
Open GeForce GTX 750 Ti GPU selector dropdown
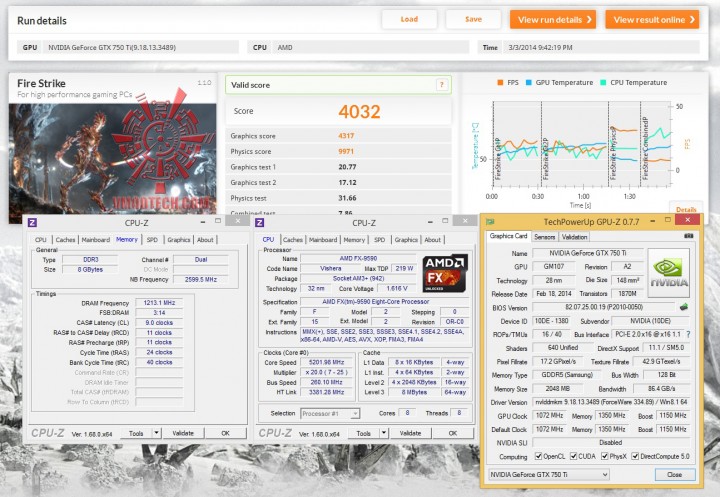point(549,474)
